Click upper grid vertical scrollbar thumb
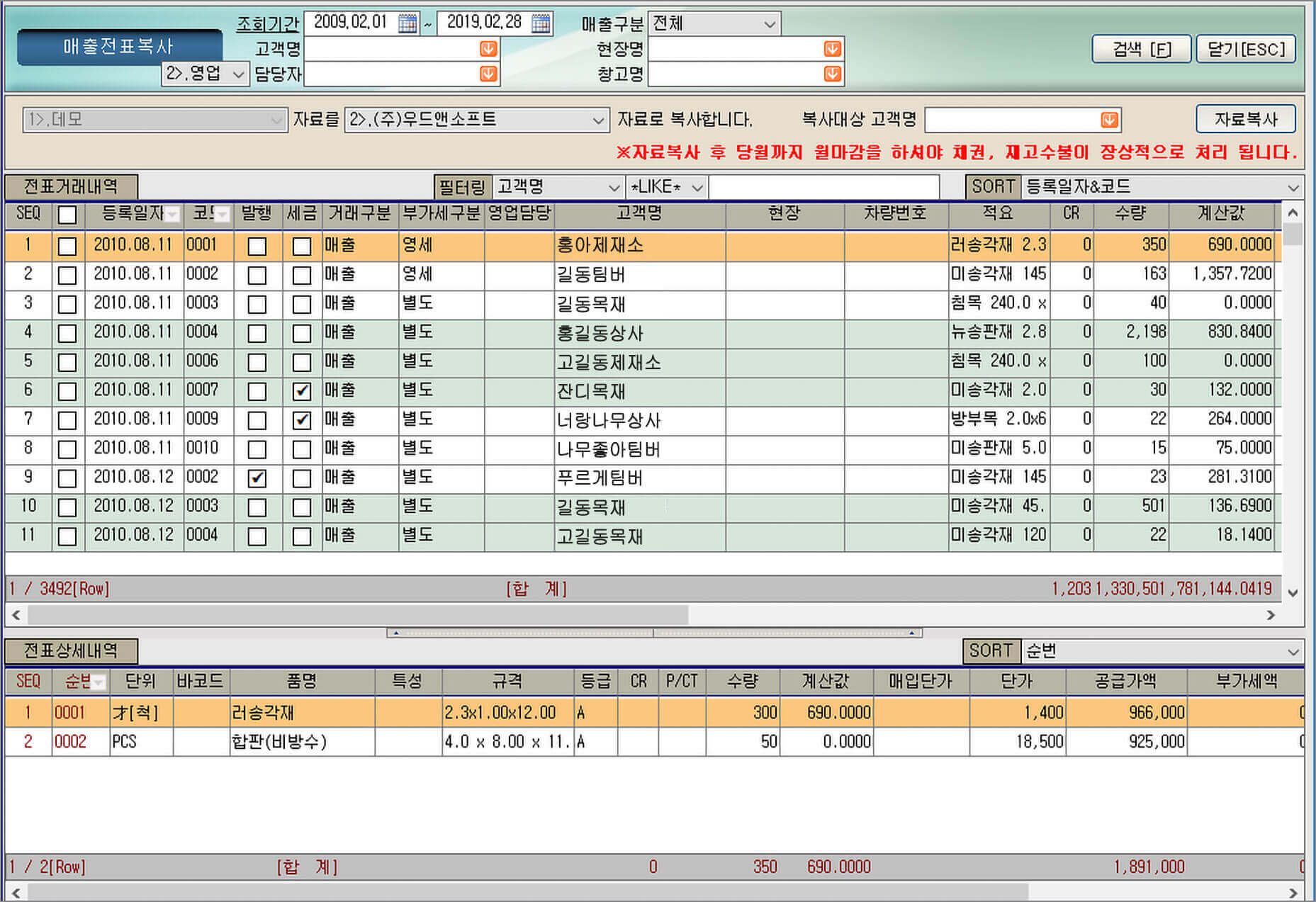Image resolution: width=1316 pixels, height=902 pixels. pos(1293,234)
